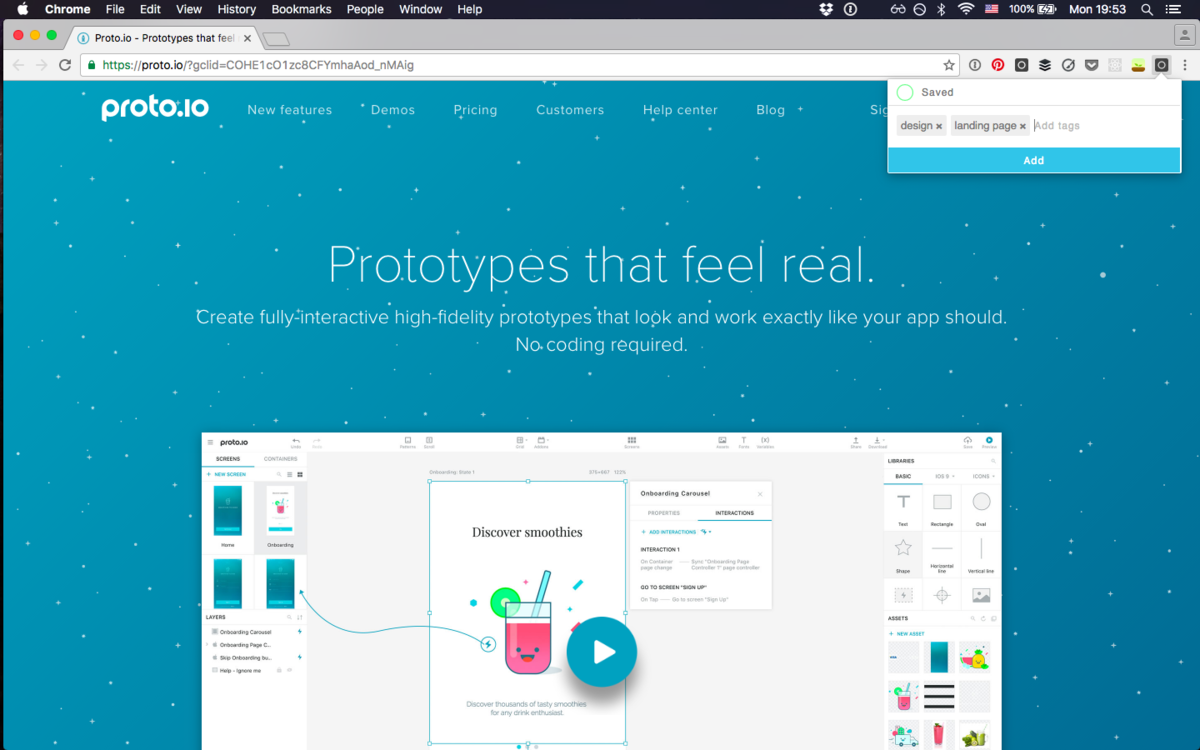Open the History menu
1200x750 pixels.
237,9
